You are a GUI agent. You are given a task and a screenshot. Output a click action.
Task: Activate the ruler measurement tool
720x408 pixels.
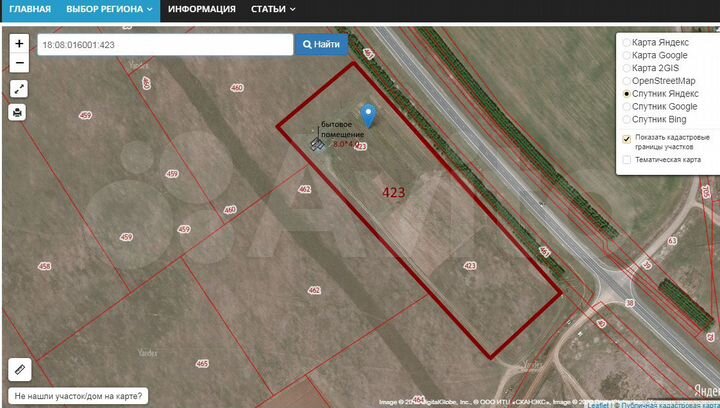point(20,369)
